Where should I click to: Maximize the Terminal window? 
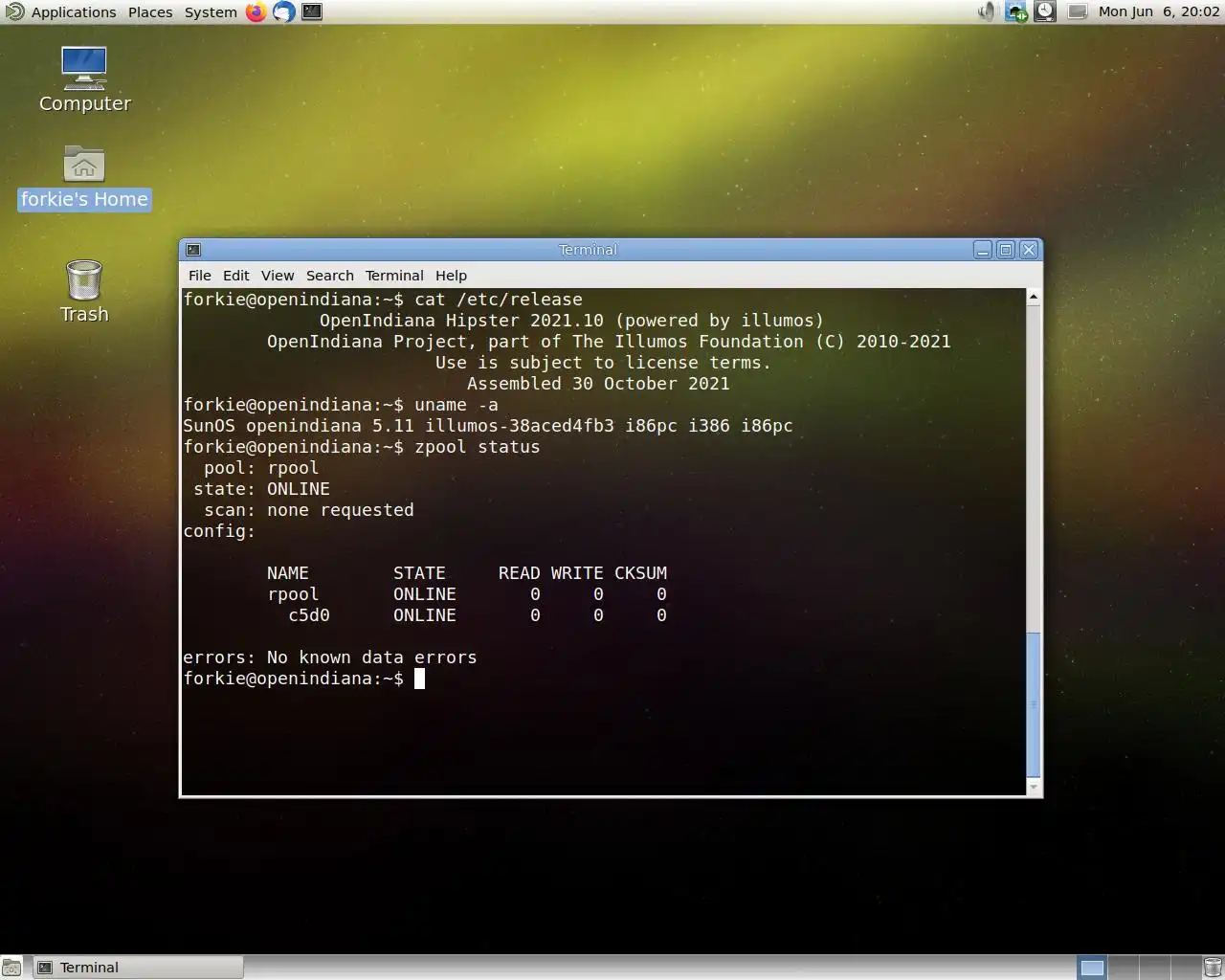coord(1006,250)
